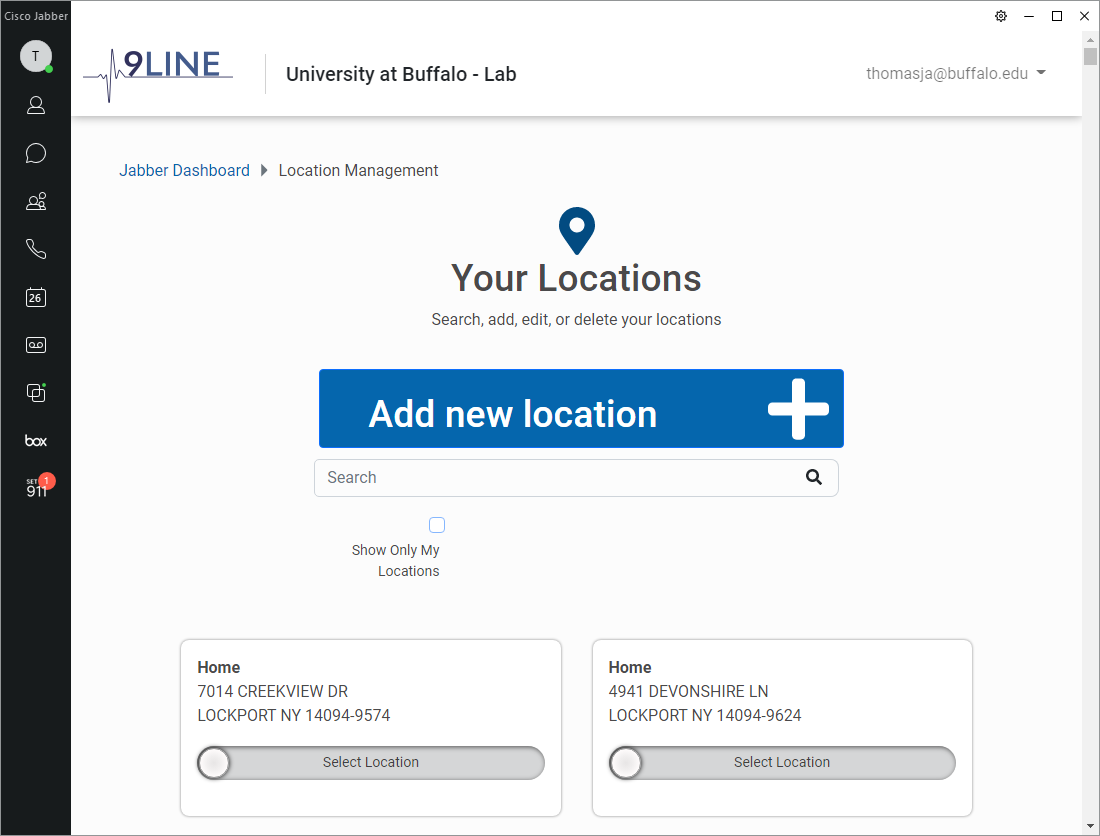The height and width of the screenshot is (836, 1100).
Task: Expand the thomasja@buffalo.edu account dropdown
Action: click(956, 73)
